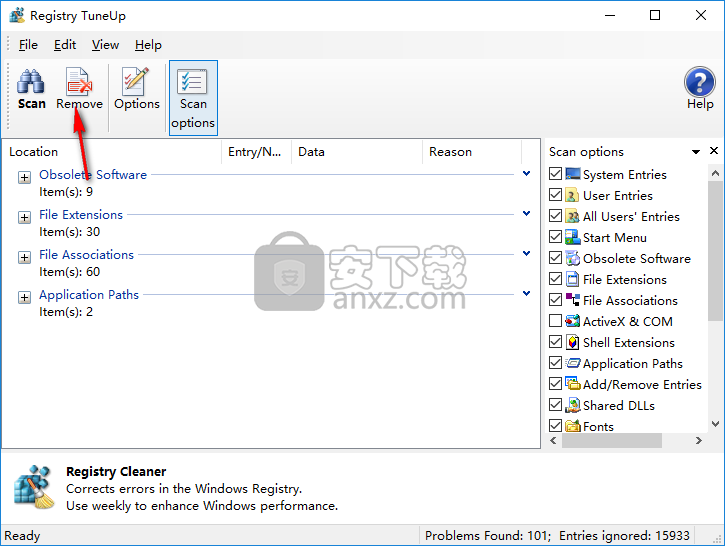
Task: Click the System Entries monitor icon
Action: [x=572, y=174]
